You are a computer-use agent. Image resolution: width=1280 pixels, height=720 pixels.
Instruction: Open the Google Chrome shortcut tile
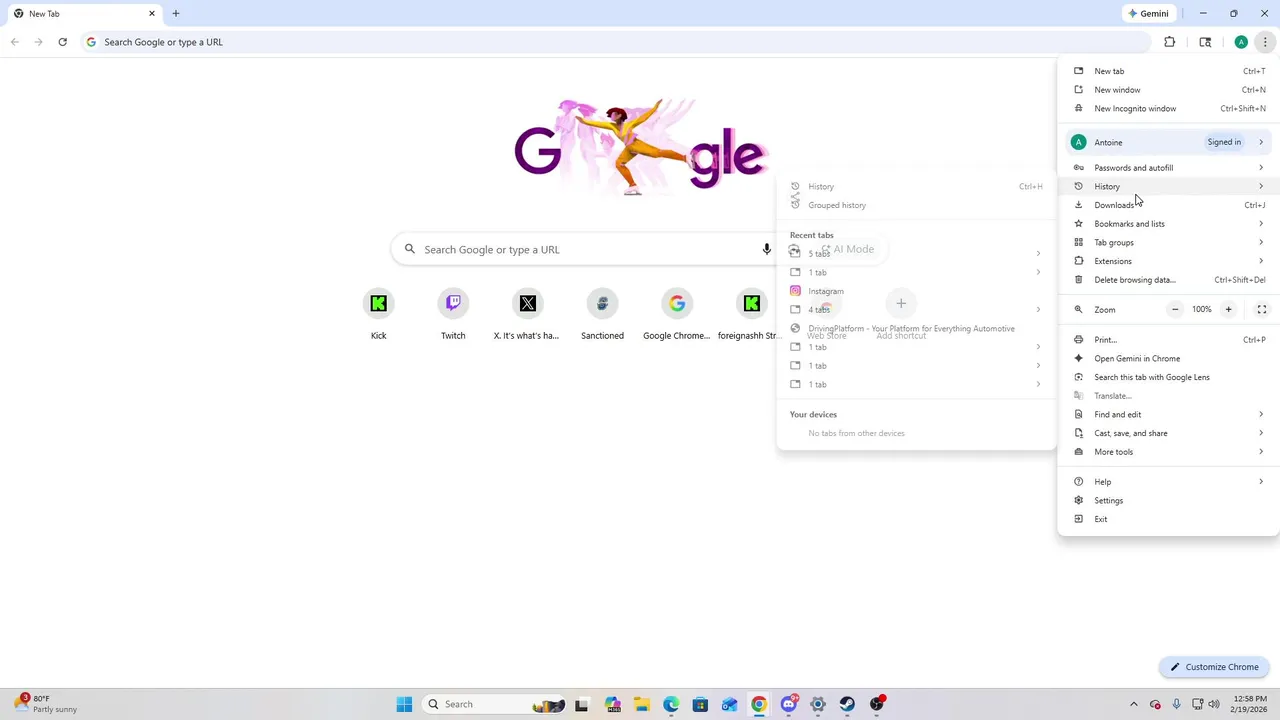coord(677,314)
